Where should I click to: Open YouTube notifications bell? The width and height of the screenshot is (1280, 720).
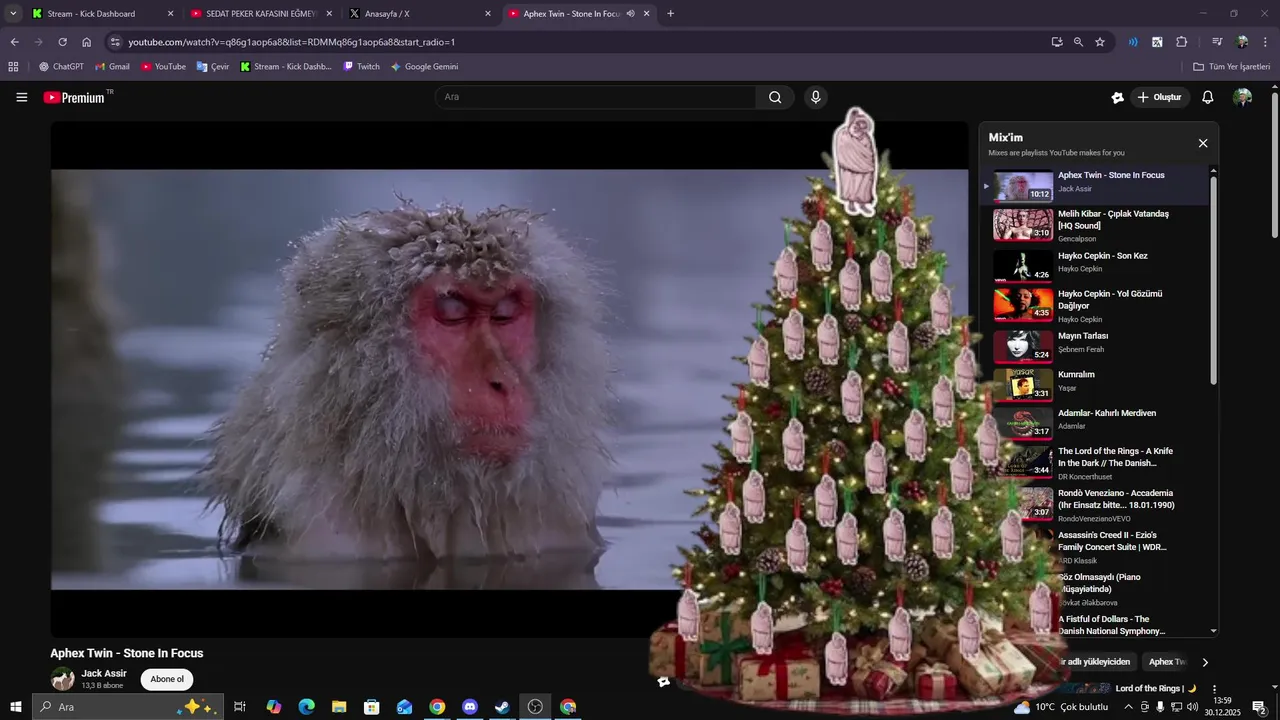pyautogui.click(x=1207, y=97)
